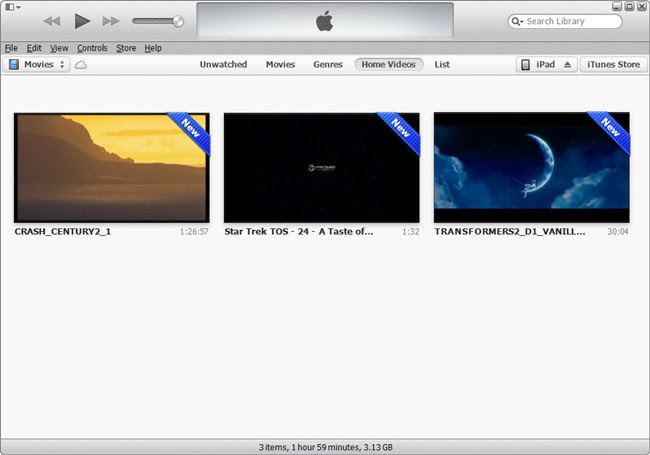Eject the iPad with the eject icon
The width and height of the screenshot is (650, 455).
pos(568,65)
